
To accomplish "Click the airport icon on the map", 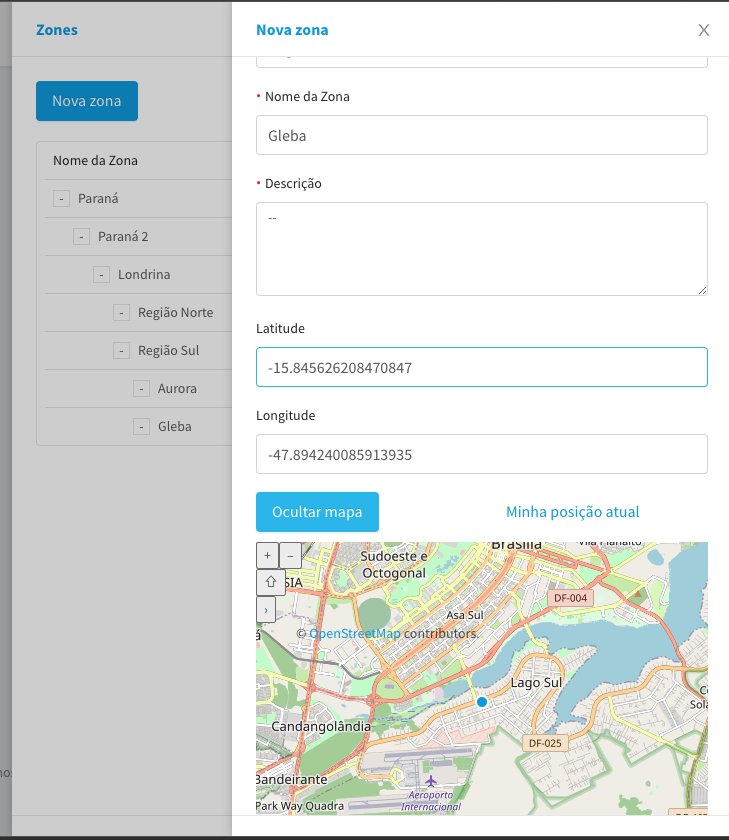I will [x=431, y=780].
